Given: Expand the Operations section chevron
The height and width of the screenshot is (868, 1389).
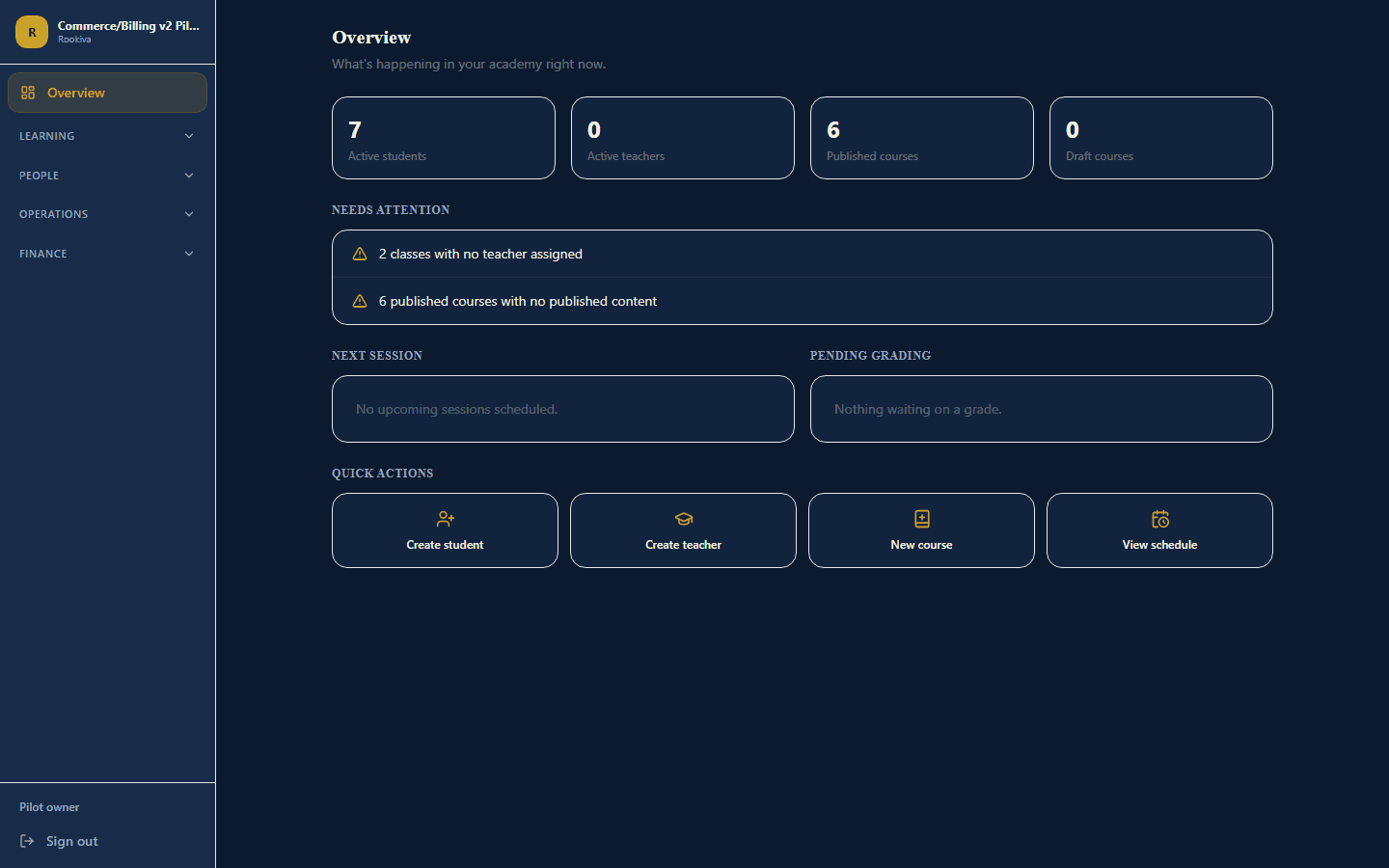Looking at the screenshot, I should 189,214.
